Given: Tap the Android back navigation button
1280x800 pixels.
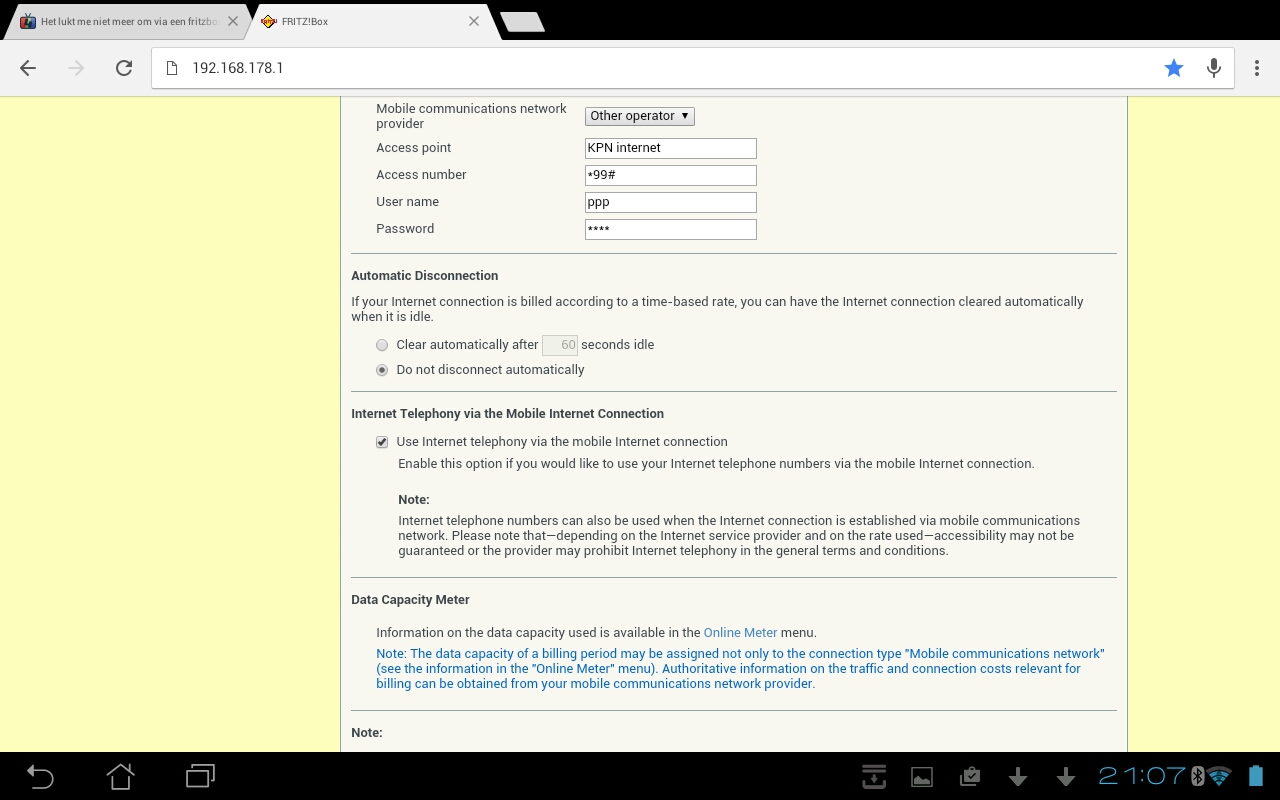Looking at the screenshot, I should click(40, 776).
